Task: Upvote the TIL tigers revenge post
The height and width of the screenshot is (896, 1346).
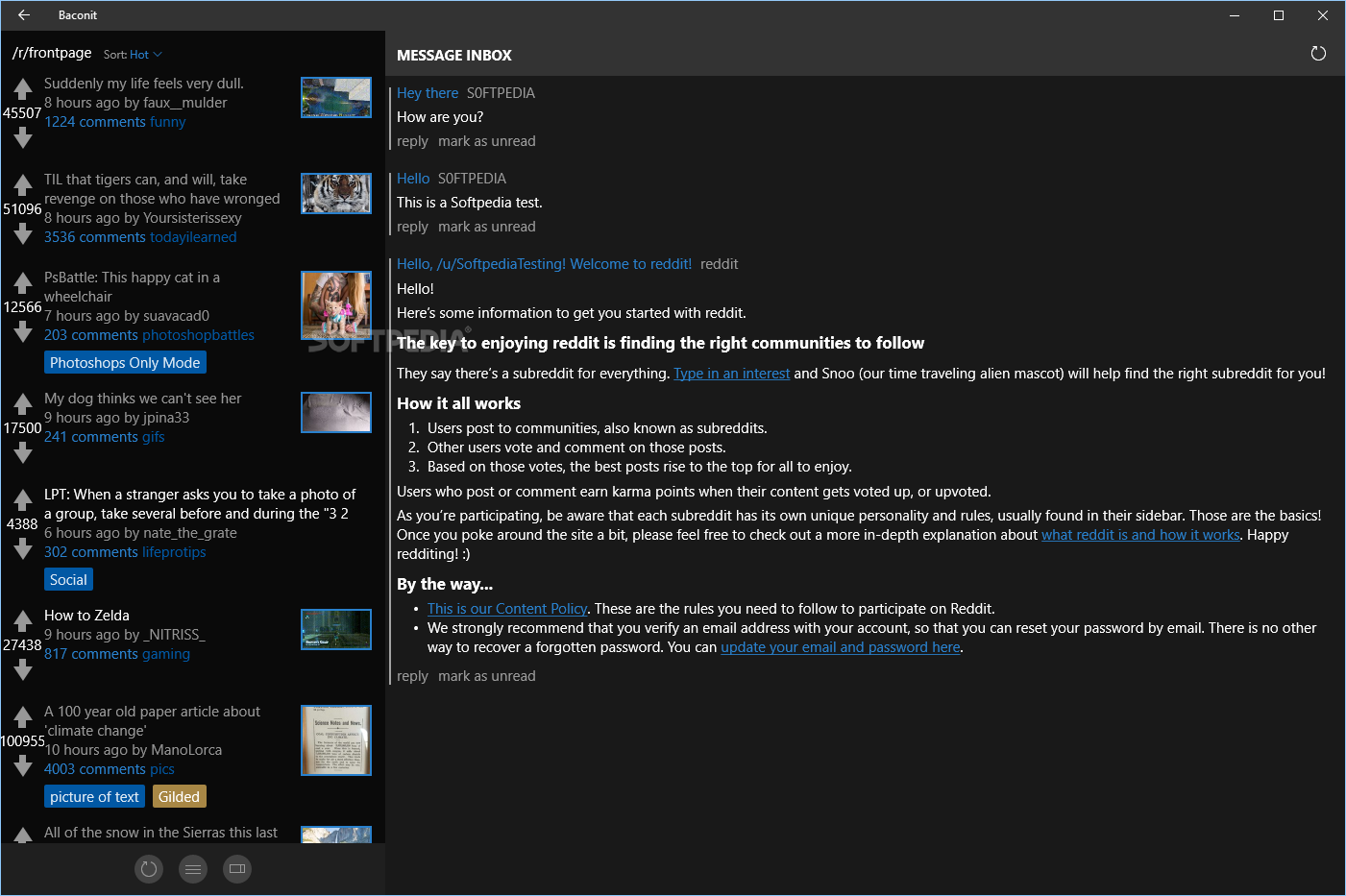Action: click(23, 184)
